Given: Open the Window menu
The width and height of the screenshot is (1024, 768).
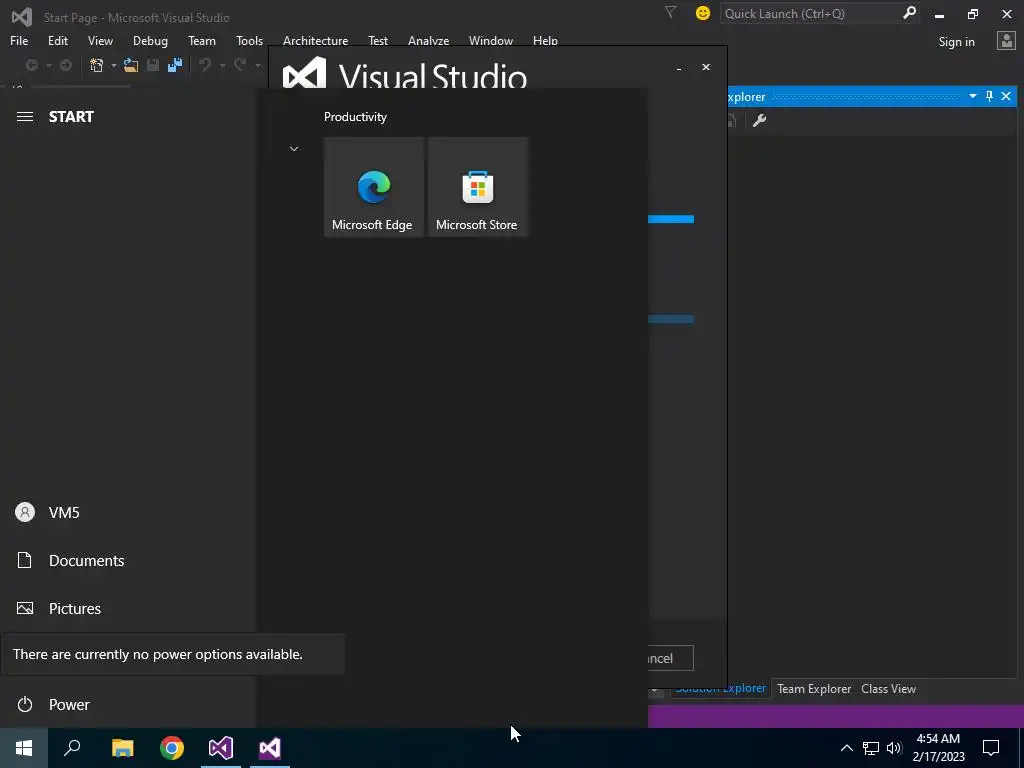Looking at the screenshot, I should (x=490, y=40).
